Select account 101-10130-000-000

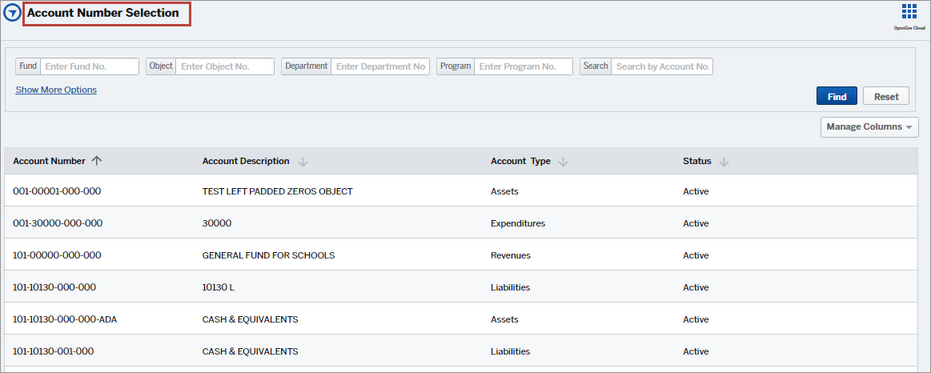pyautogui.click(x=54, y=287)
